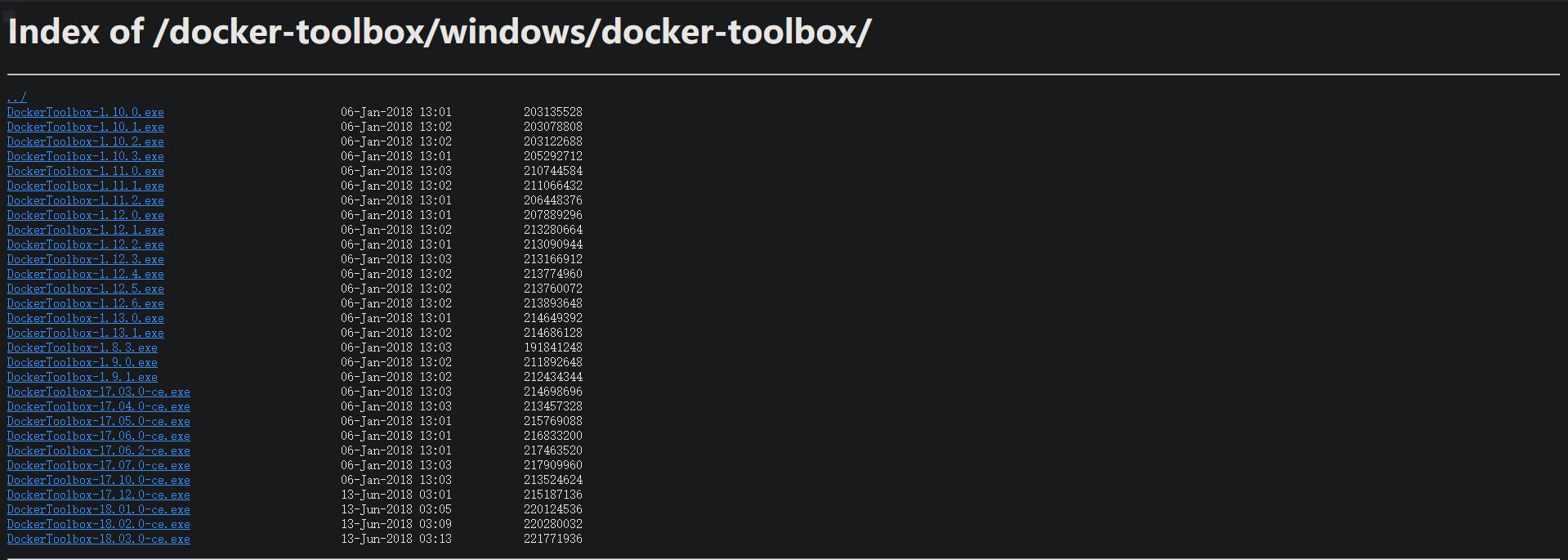
Task: Open the DockerToolbox-1.12.2.exe link
Action: tap(86, 244)
